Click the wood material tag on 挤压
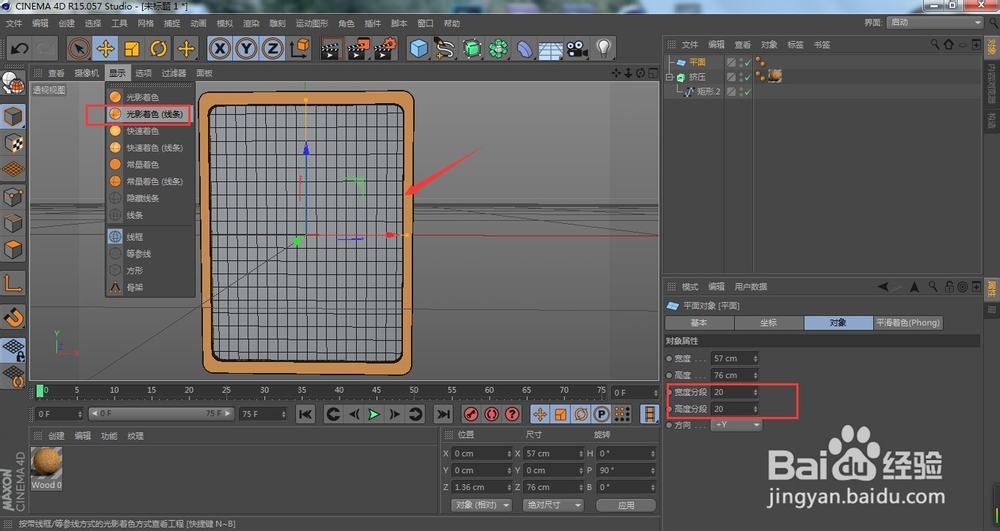This screenshot has width=1000, height=531. tap(775, 76)
